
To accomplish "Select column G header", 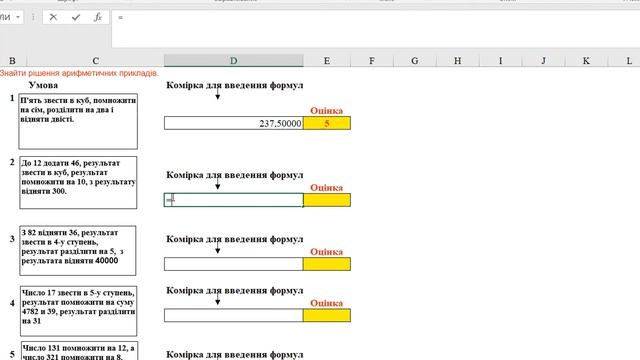I will tap(414, 61).
